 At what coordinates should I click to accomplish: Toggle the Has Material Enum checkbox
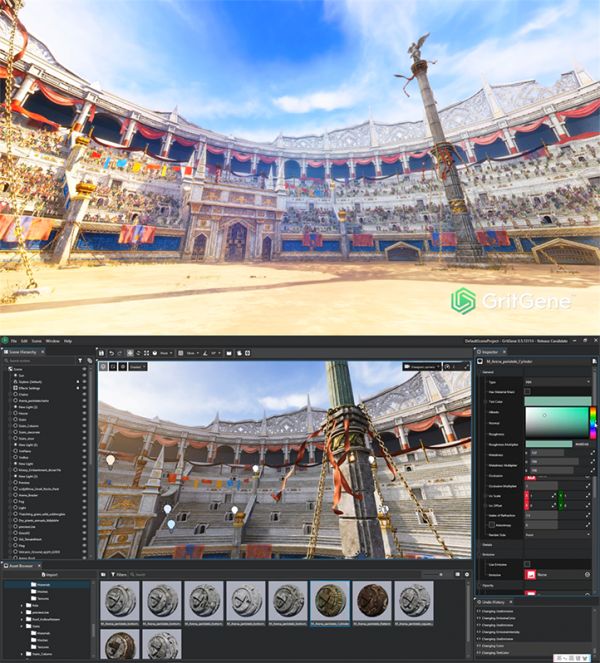click(x=528, y=391)
